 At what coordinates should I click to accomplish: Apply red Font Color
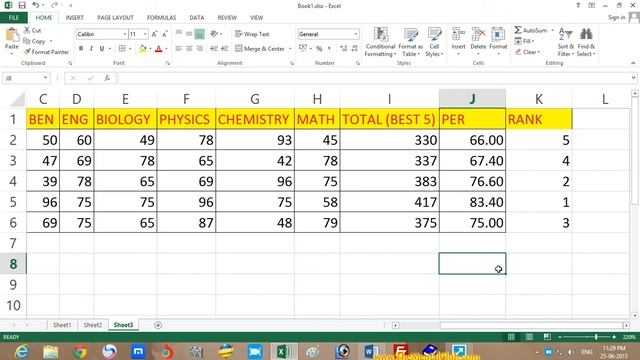coord(159,49)
